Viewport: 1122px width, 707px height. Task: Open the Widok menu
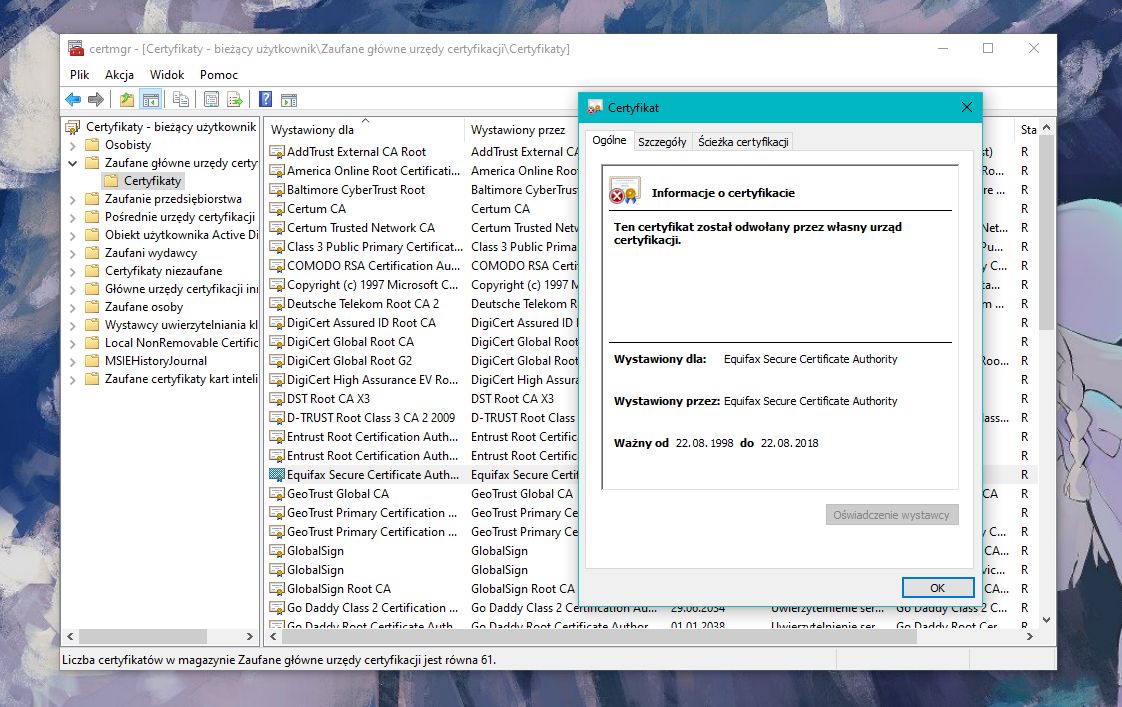pyautogui.click(x=167, y=75)
